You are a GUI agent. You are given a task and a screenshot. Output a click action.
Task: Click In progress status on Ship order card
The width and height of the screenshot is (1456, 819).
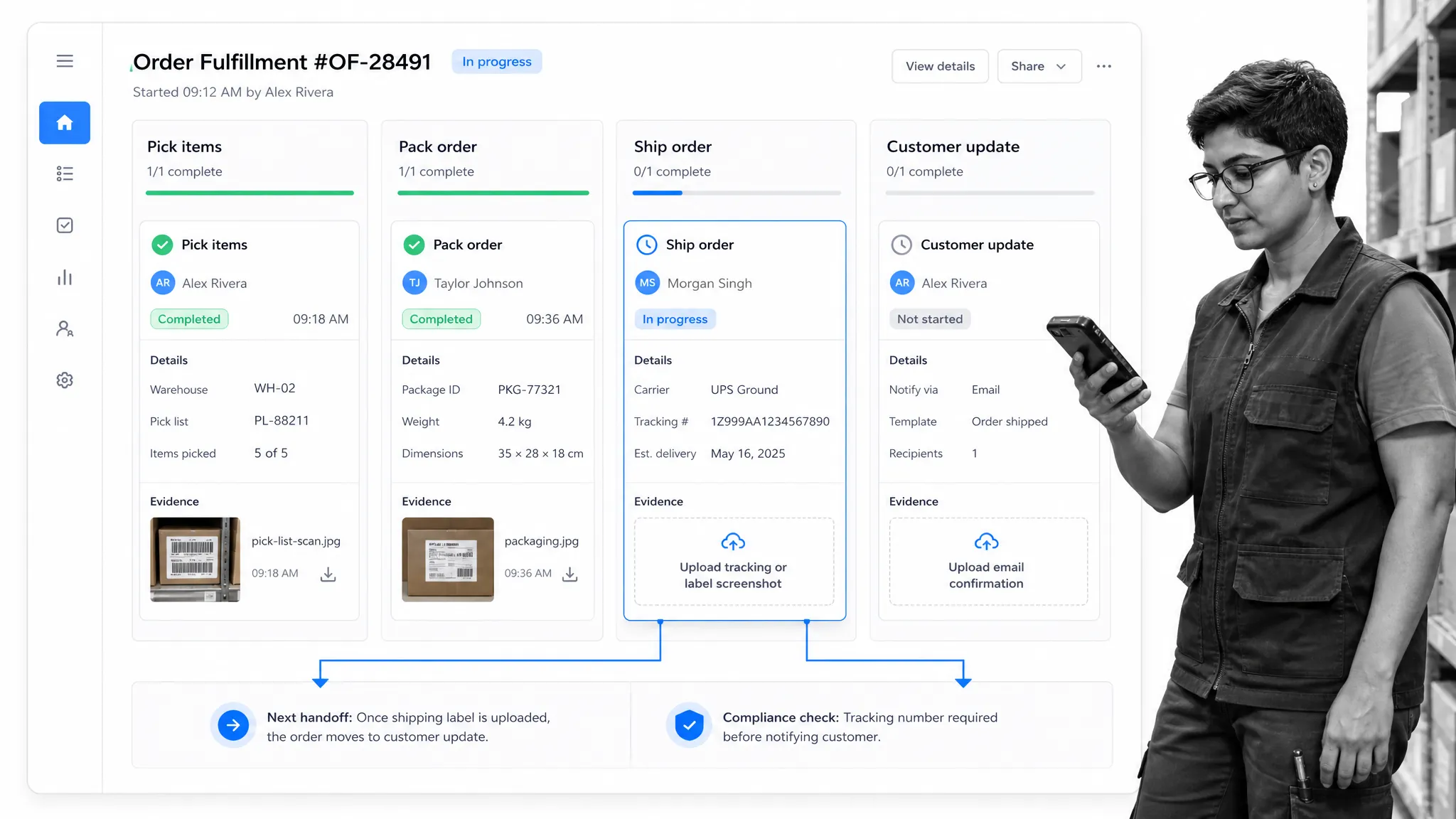click(675, 319)
